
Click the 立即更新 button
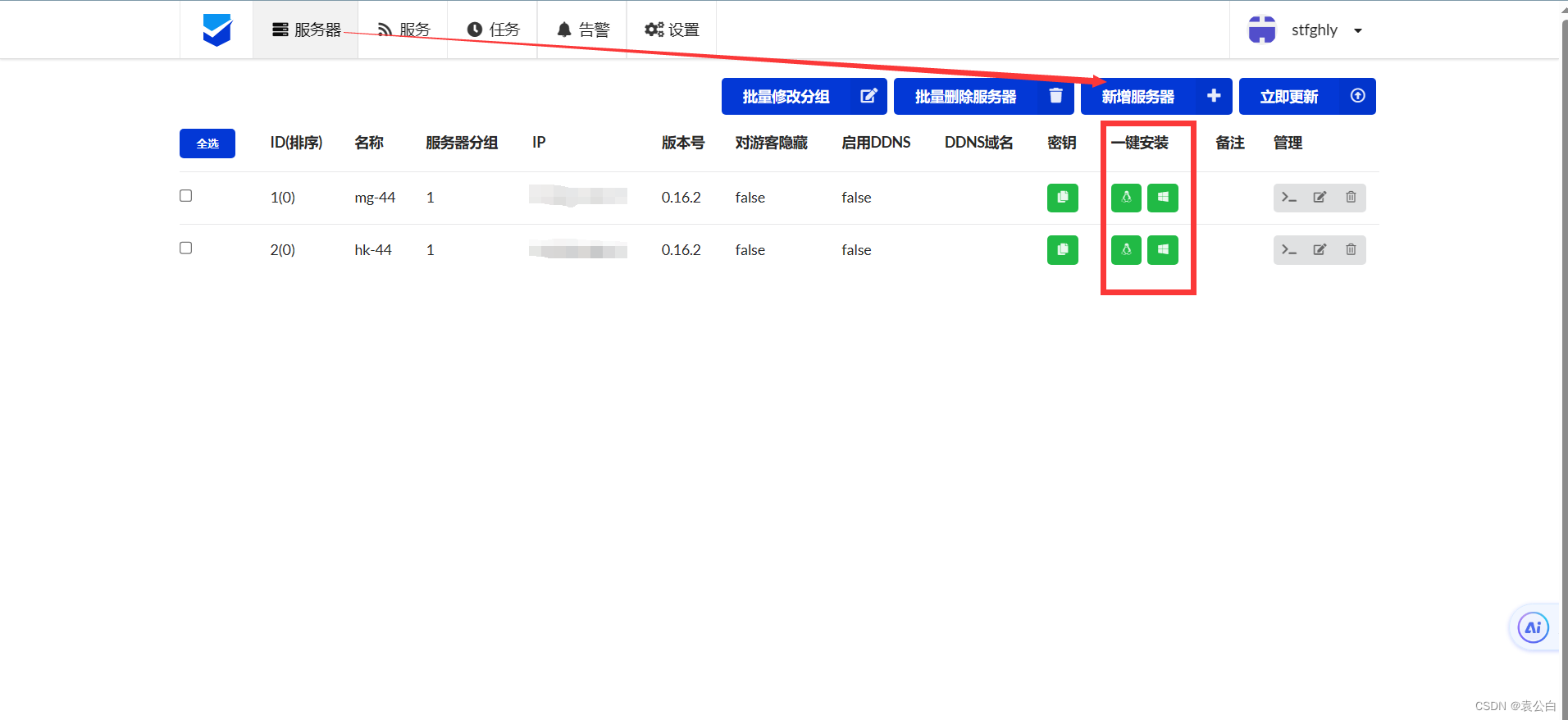(x=1307, y=97)
